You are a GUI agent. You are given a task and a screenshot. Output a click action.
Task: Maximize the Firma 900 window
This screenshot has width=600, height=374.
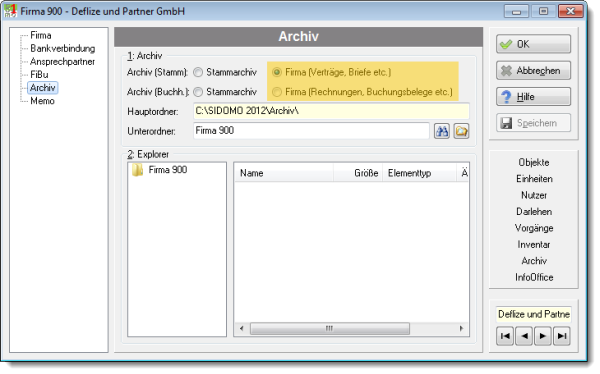point(543,11)
